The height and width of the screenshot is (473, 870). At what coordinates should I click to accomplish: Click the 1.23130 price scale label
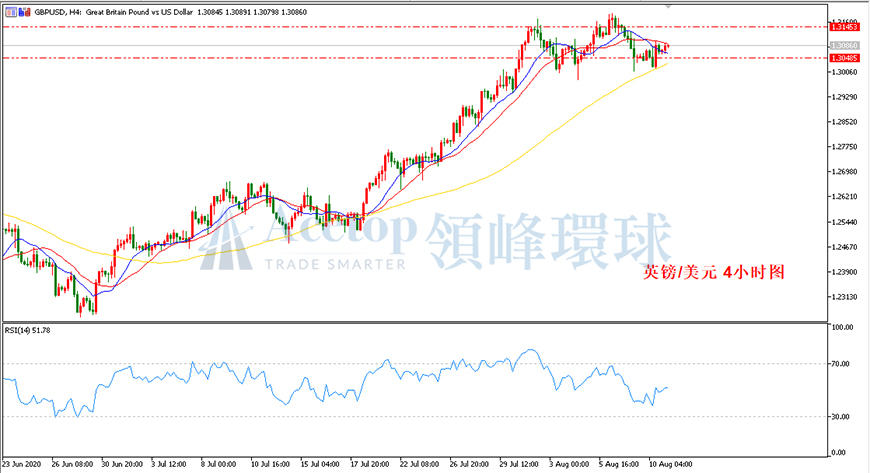[844, 297]
